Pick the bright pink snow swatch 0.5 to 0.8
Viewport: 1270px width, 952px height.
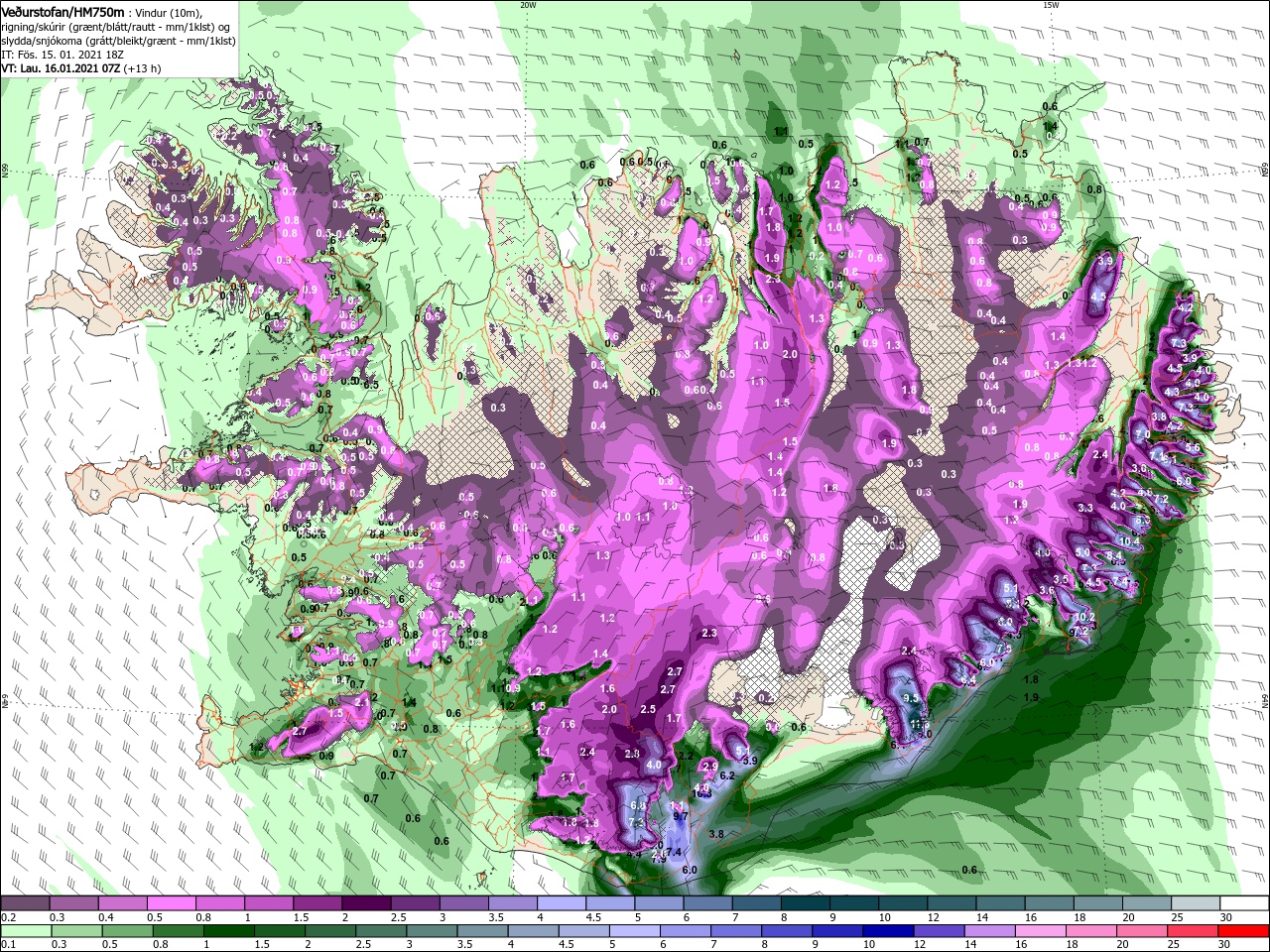(x=170, y=903)
